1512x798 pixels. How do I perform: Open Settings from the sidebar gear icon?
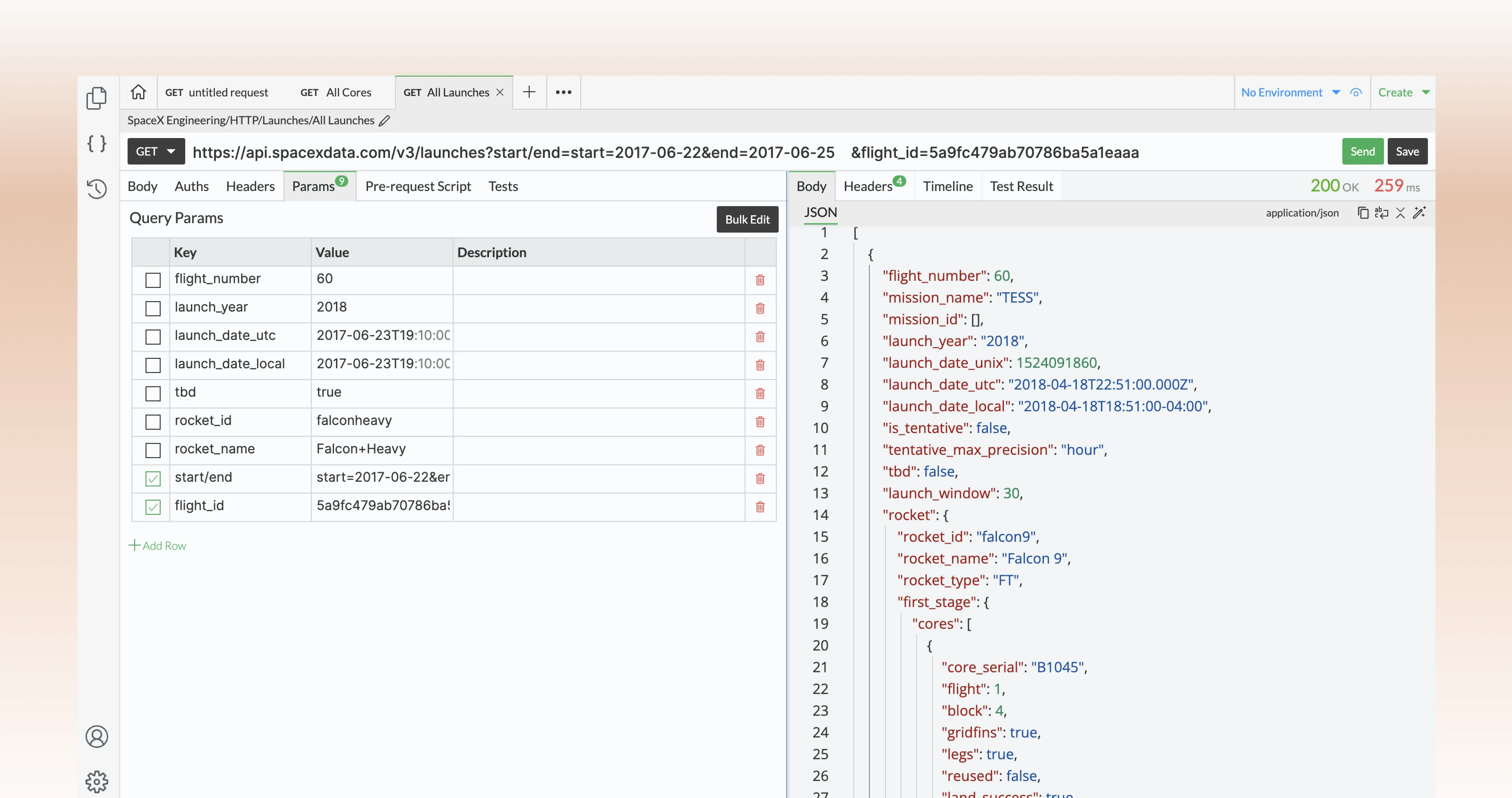pos(97,781)
